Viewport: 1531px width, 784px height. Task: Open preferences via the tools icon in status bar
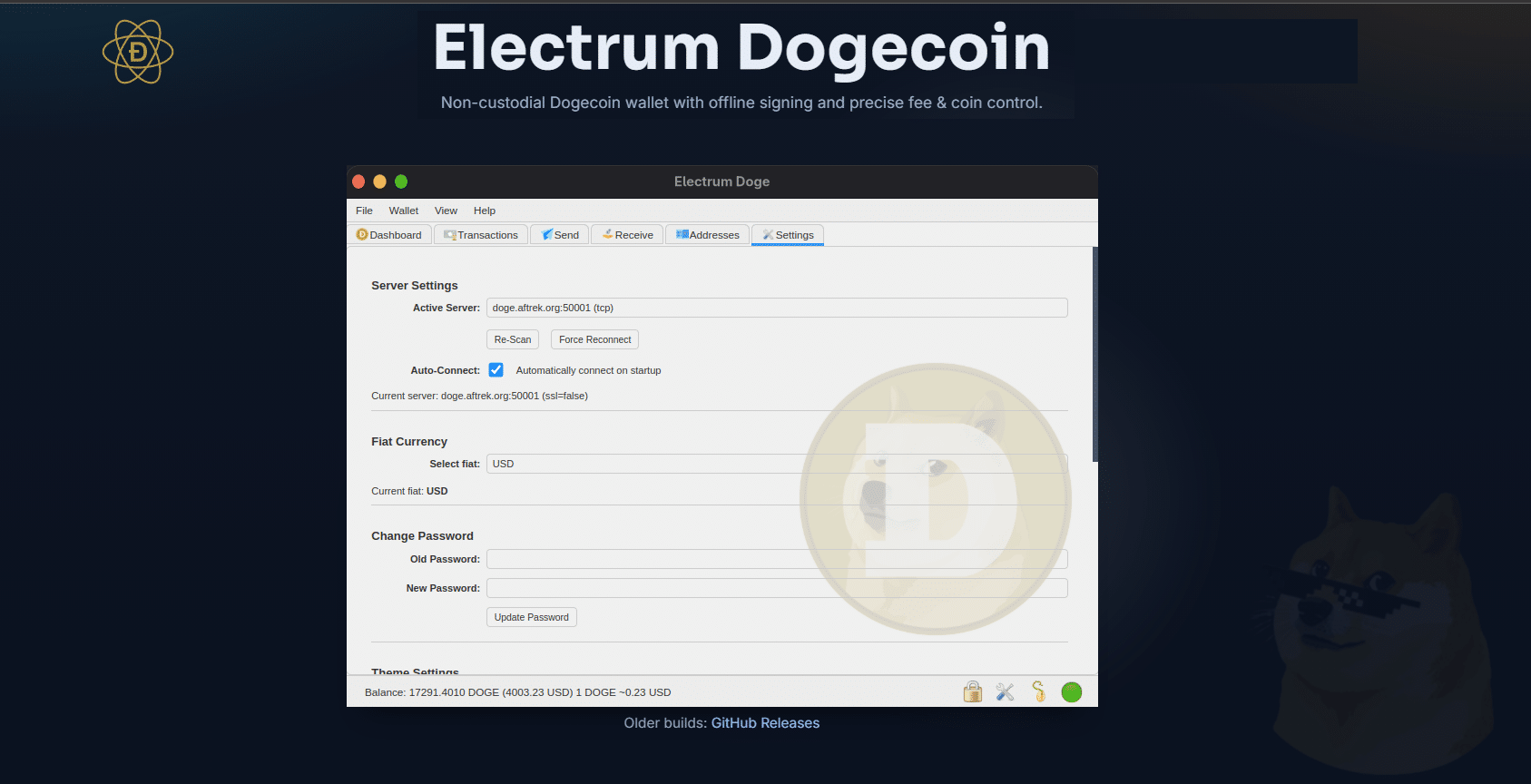click(1006, 692)
